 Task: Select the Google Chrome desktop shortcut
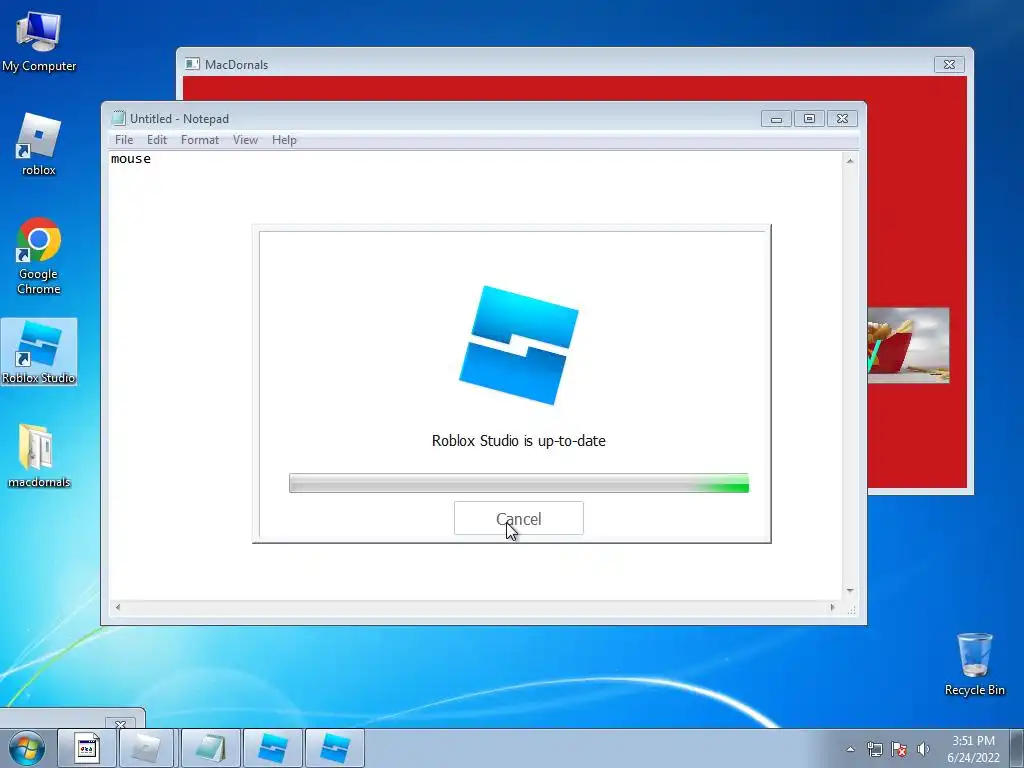[x=39, y=256]
